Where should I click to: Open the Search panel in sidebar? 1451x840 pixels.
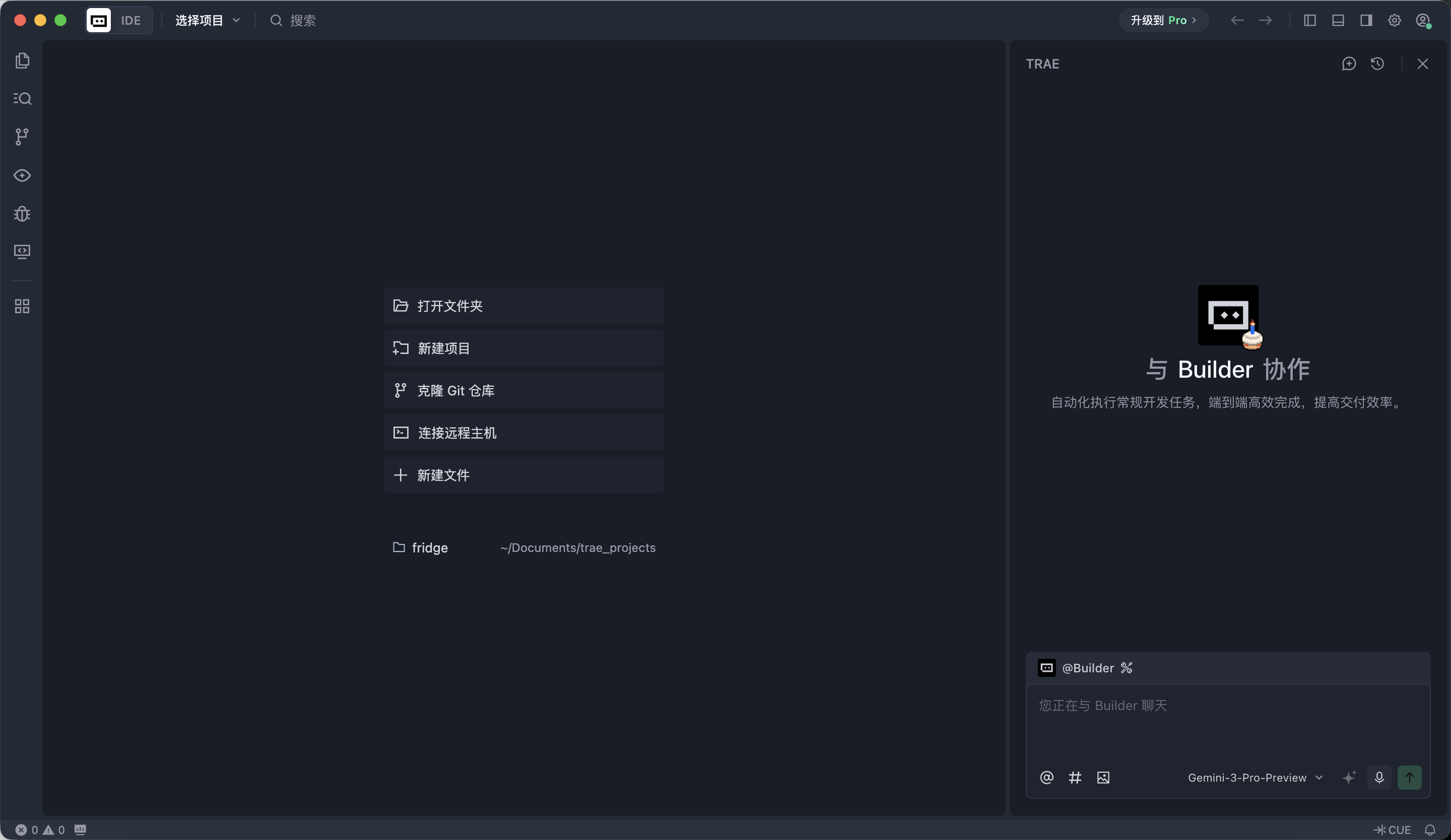[x=22, y=98]
